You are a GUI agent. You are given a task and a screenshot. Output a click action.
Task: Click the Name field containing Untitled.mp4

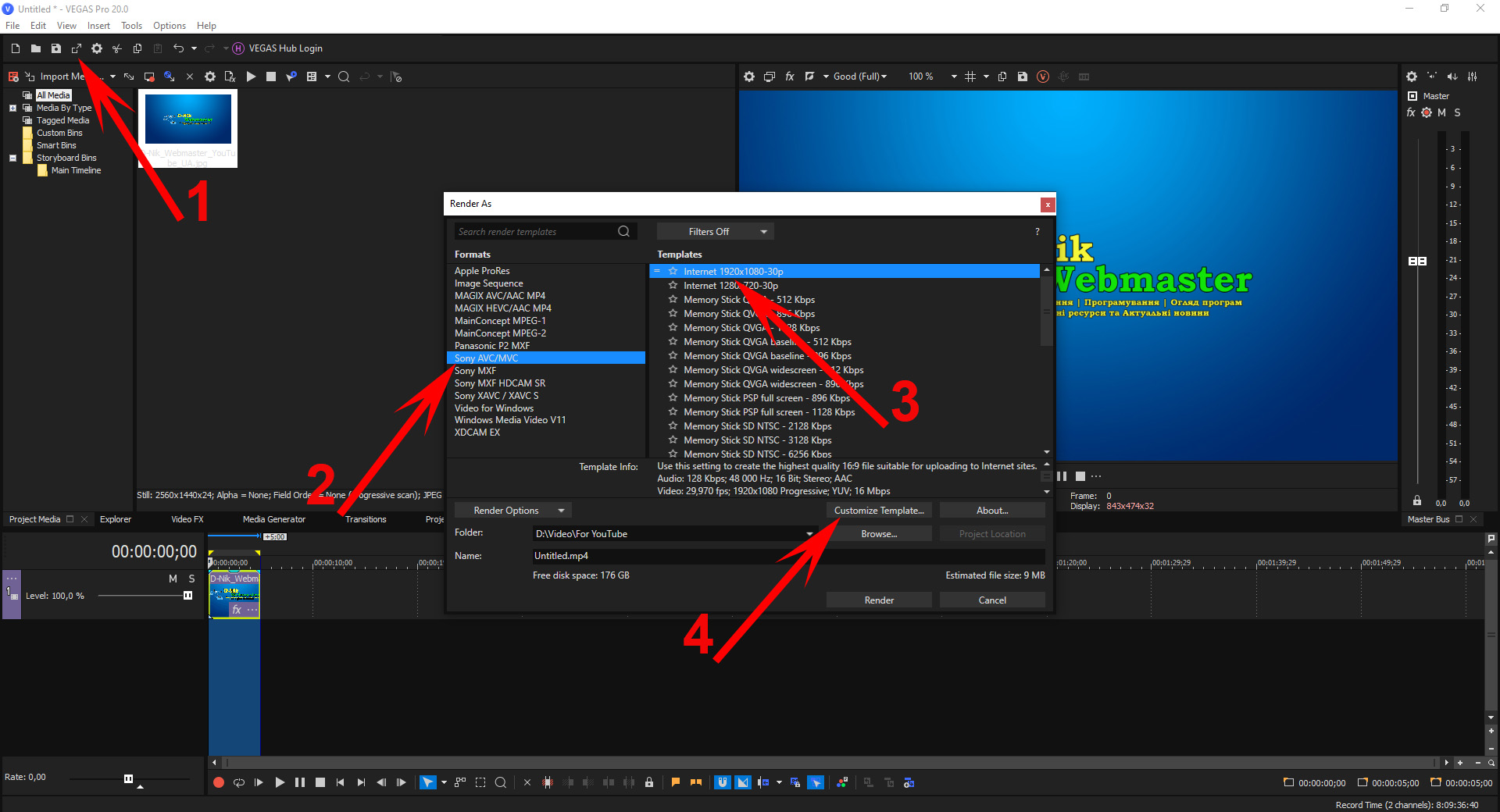787,556
